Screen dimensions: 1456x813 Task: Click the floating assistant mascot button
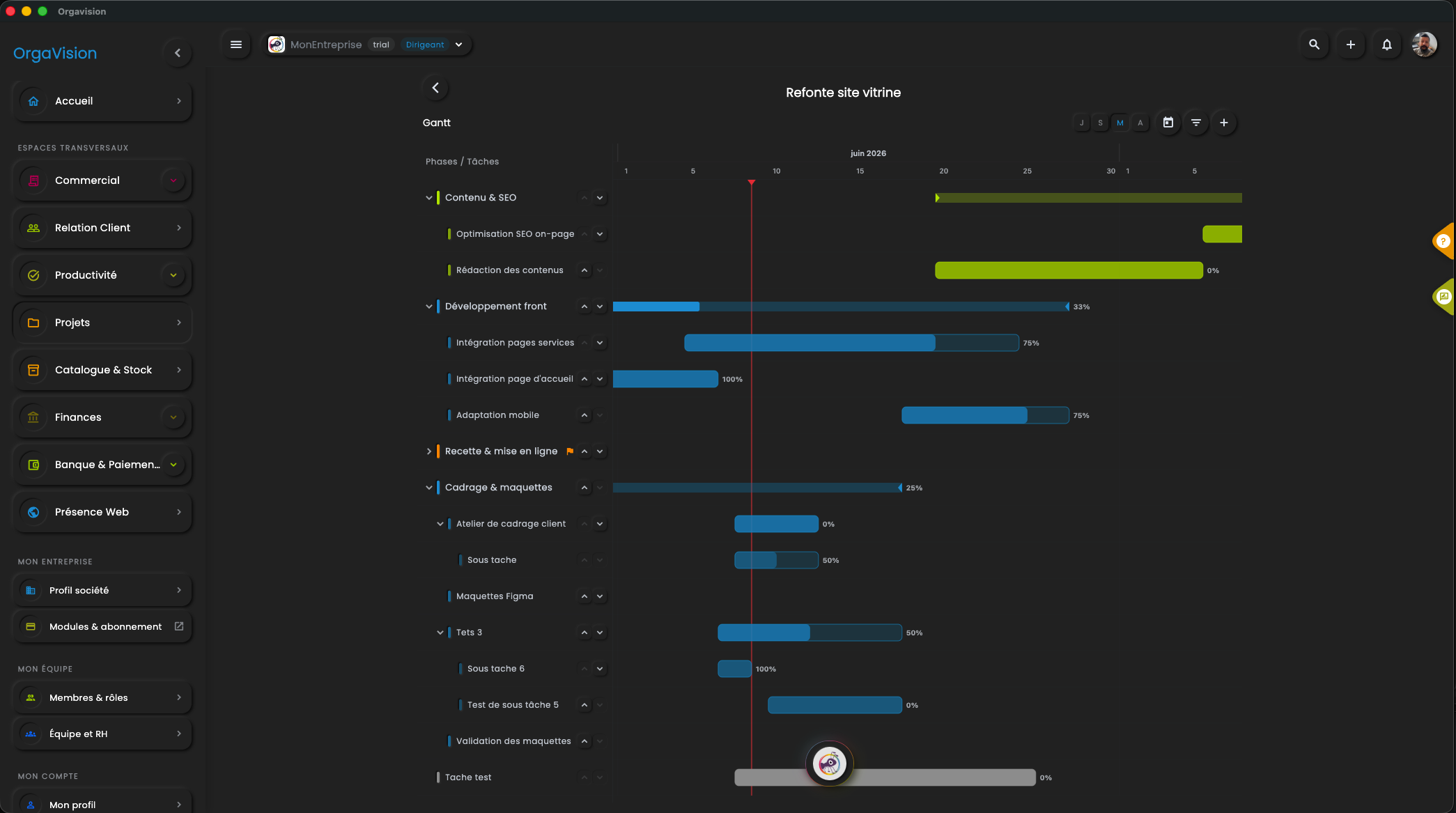click(829, 764)
